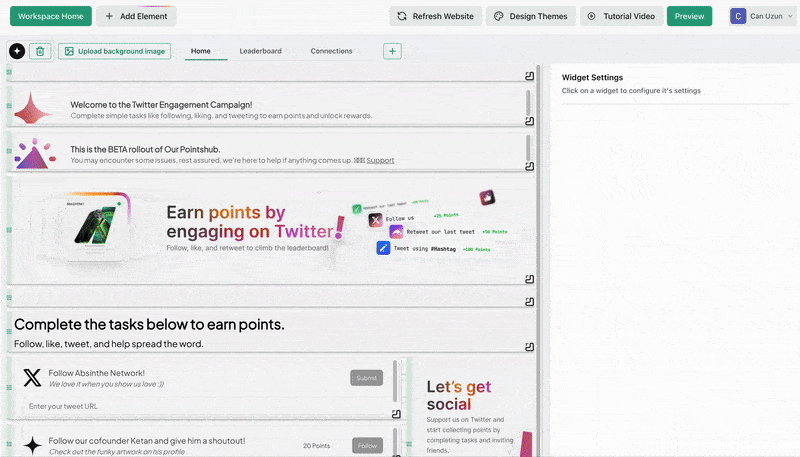The width and height of the screenshot is (800, 457).
Task: Click resize handle of the Earn points hero widget
Action: point(530,279)
